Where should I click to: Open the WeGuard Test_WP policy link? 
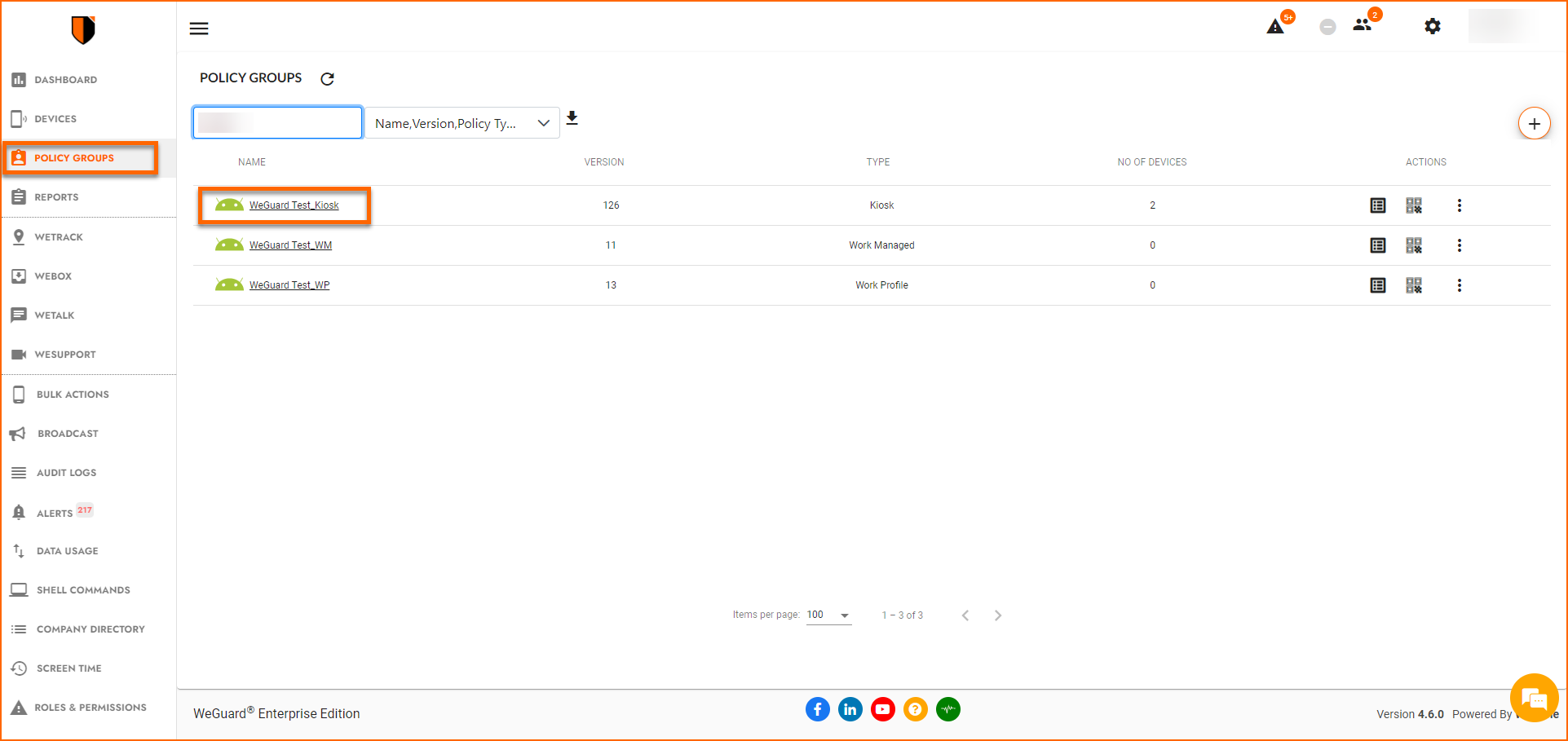pos(289,285)
